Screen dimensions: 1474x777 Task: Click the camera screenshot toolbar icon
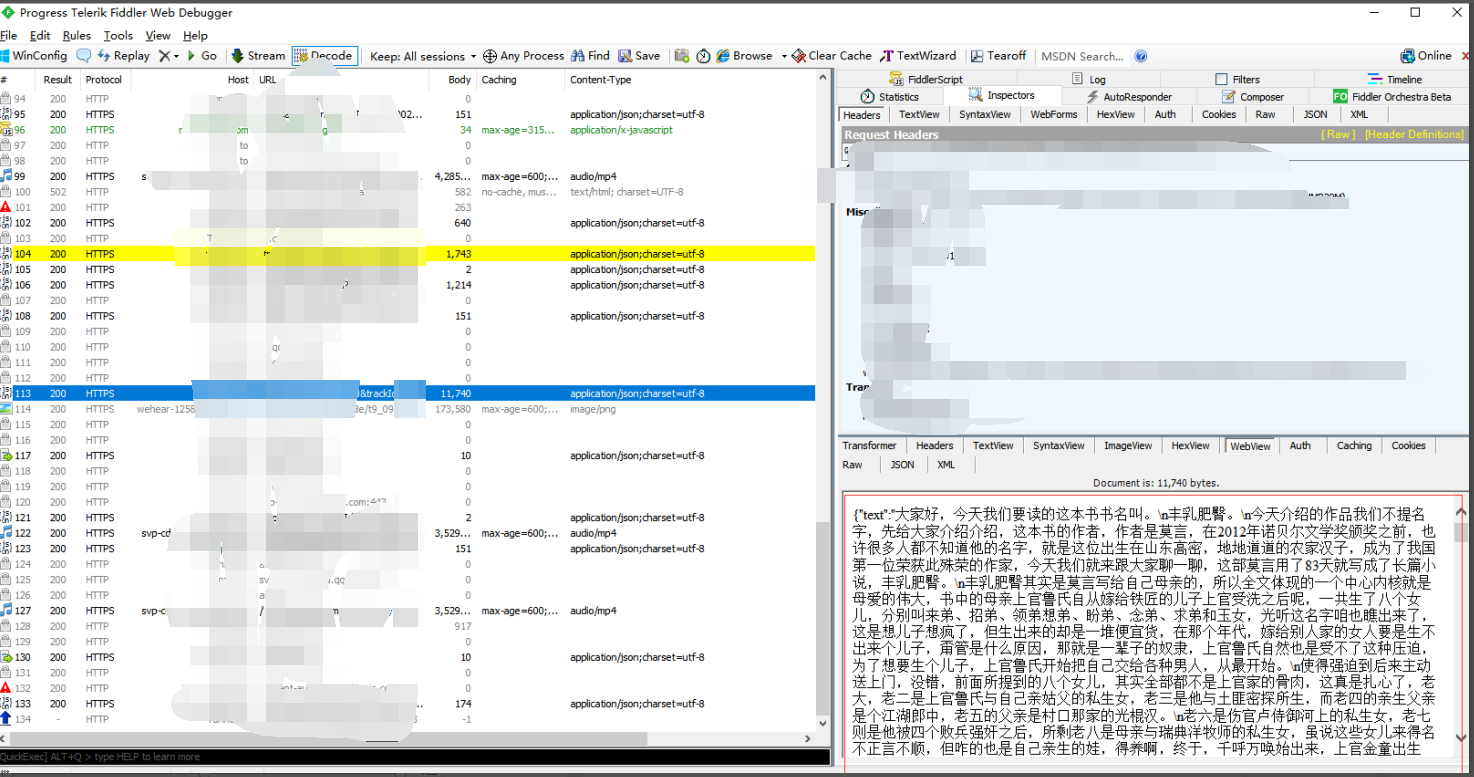[681, 56]
